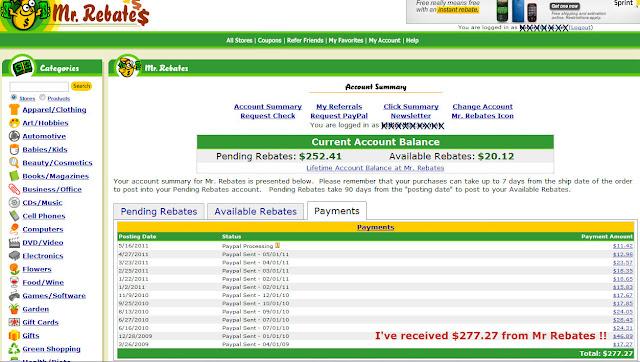Open Coupons in the top menu

[269, 40]
